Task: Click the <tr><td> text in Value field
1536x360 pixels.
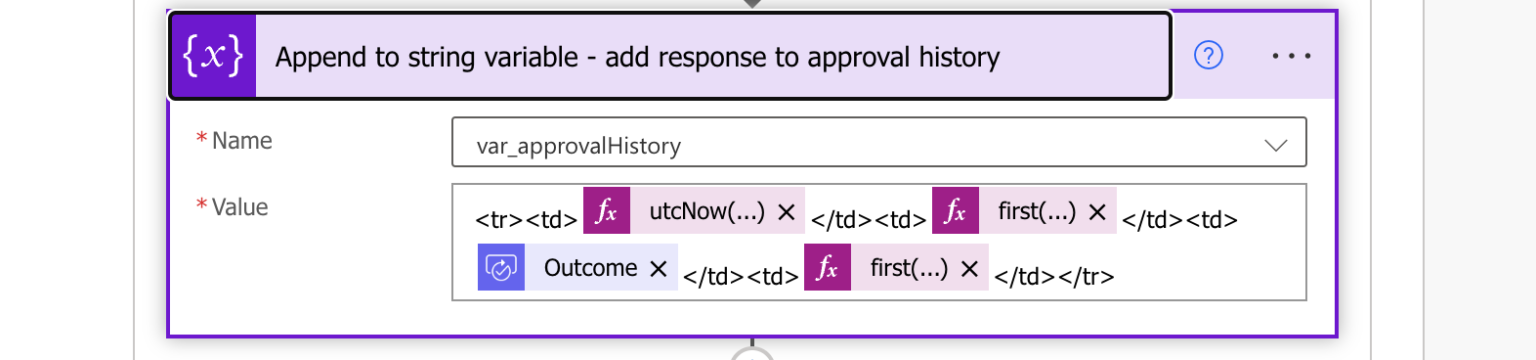Action: 526,220
